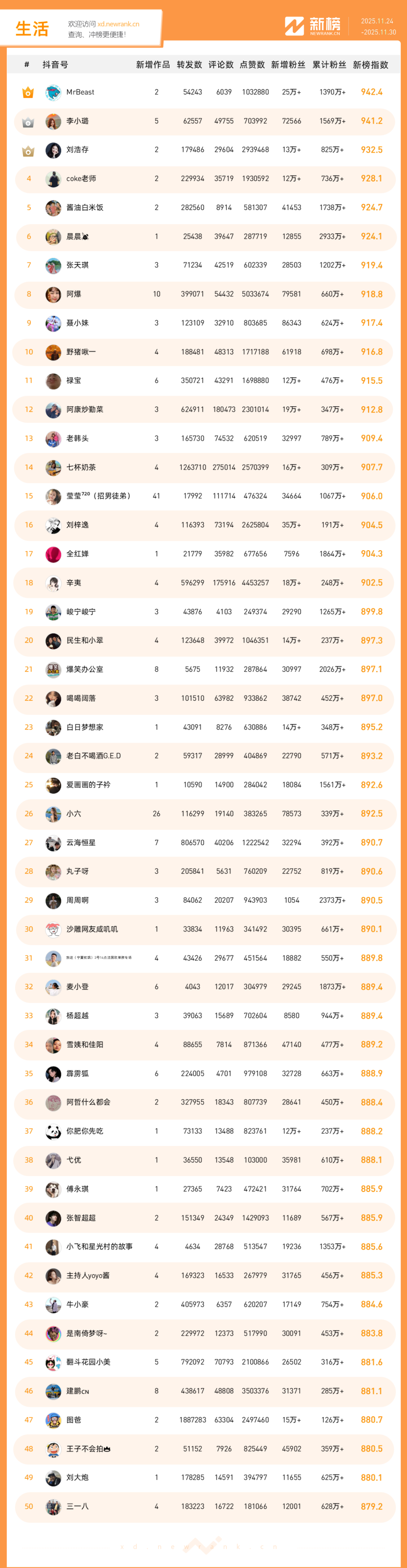Click 图爸's cartoon avatar

tap(53, 1419)
